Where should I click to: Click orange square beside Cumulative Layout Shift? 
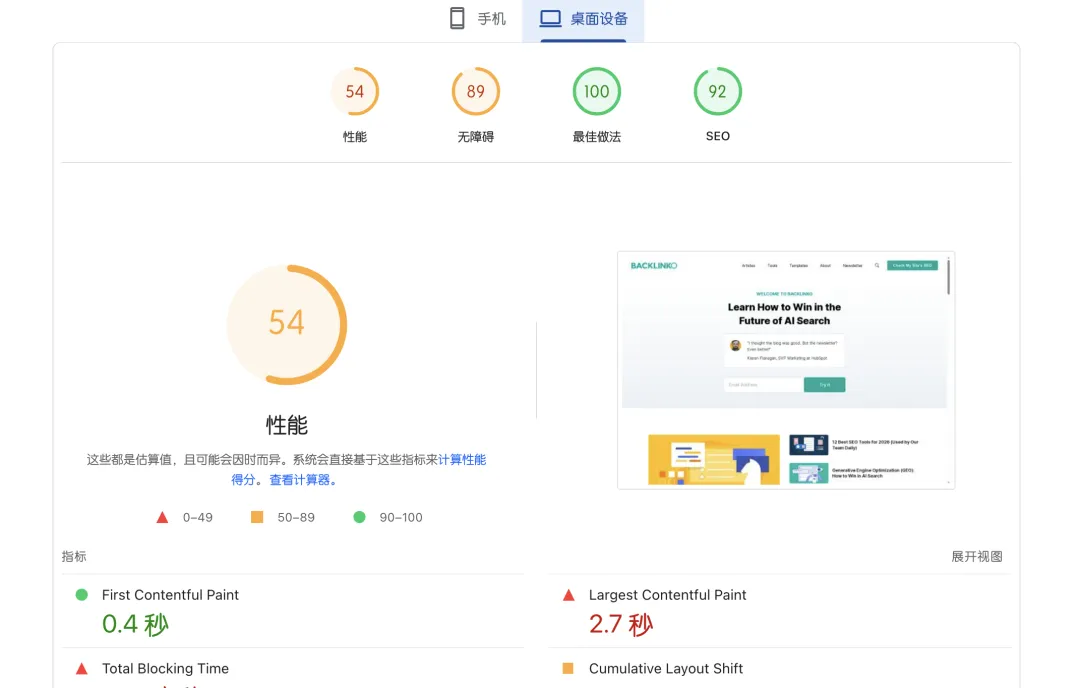(x=568, y=668)
